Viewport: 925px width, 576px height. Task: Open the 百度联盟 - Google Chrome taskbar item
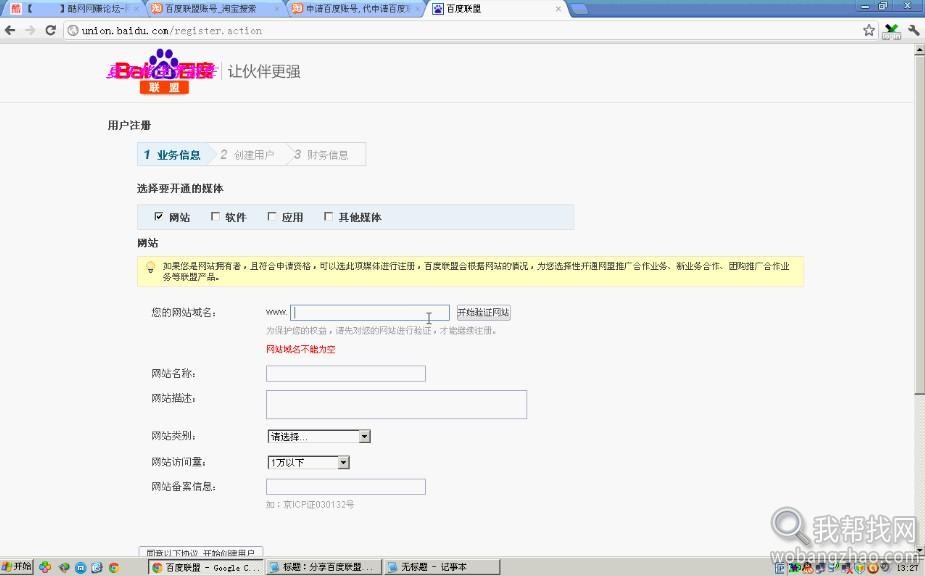[x=204, y=567]
